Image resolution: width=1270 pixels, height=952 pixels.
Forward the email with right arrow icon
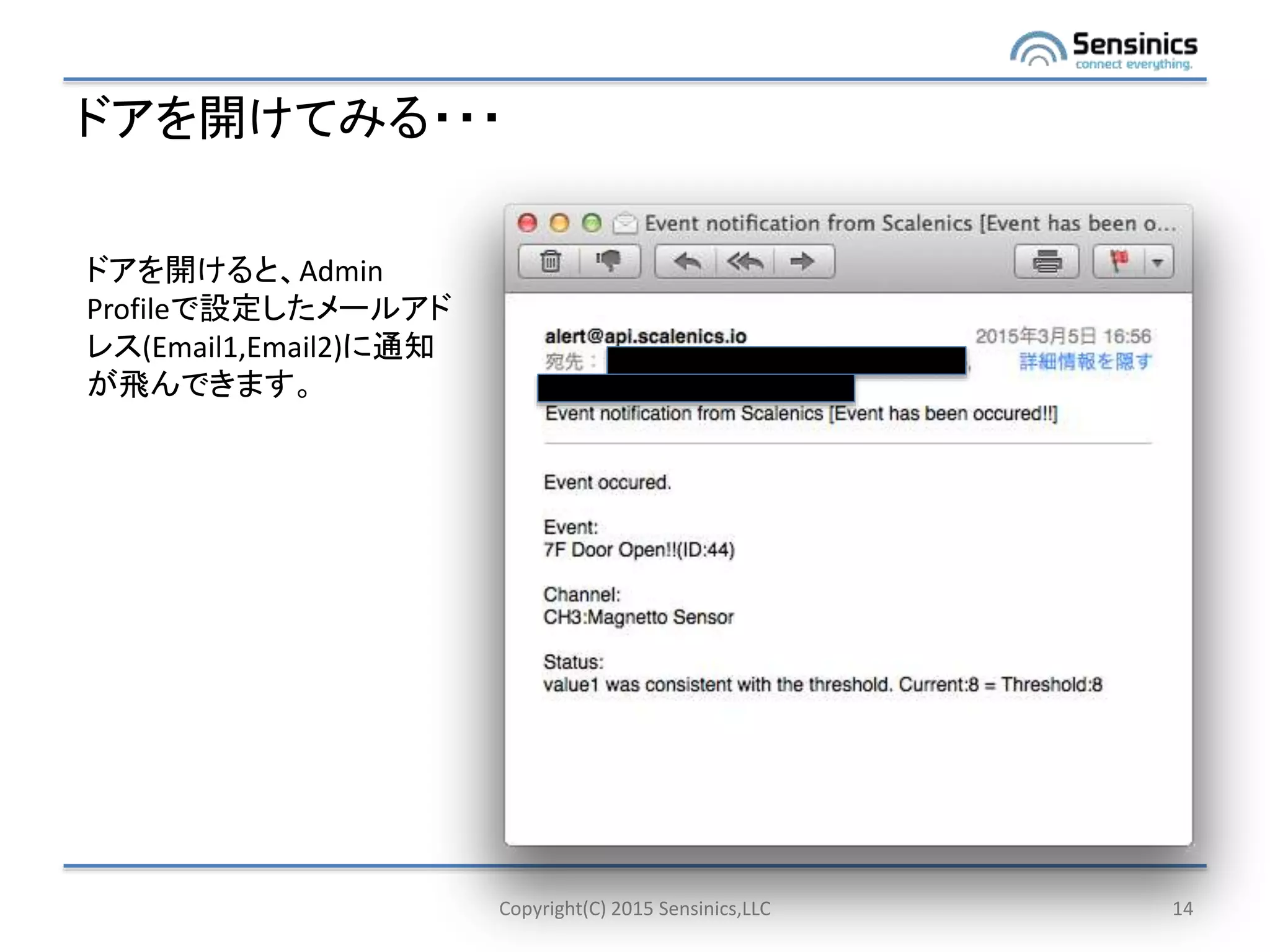(803, 262)
